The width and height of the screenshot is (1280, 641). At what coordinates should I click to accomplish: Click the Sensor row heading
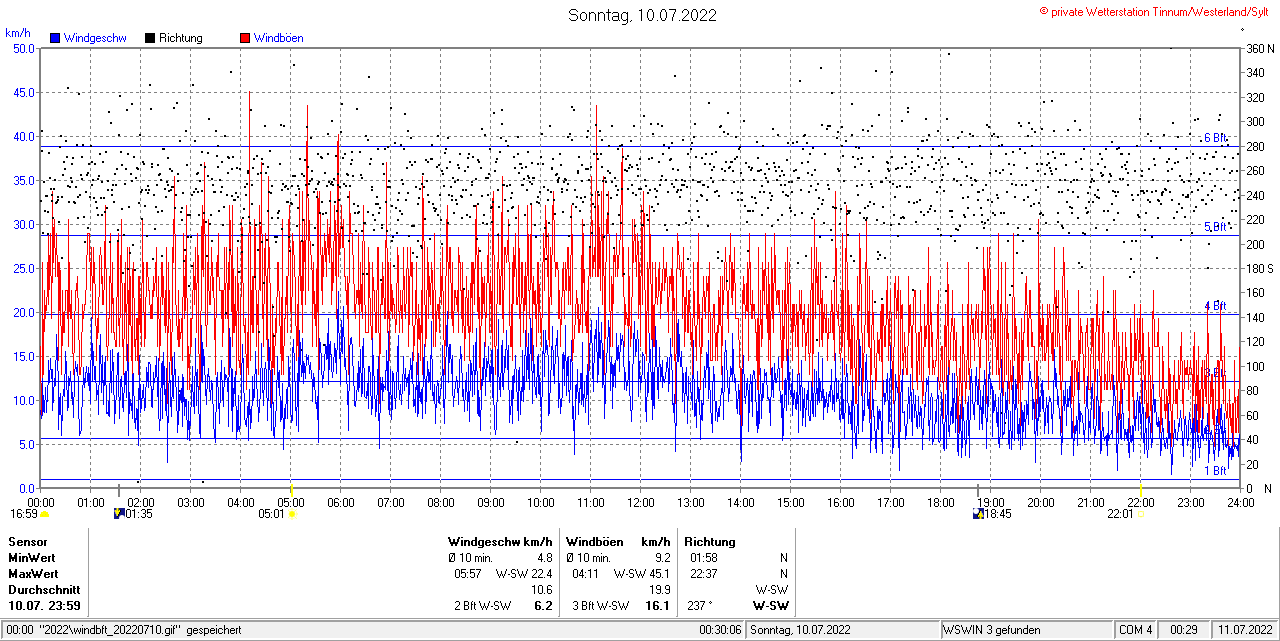pos(28,541)
